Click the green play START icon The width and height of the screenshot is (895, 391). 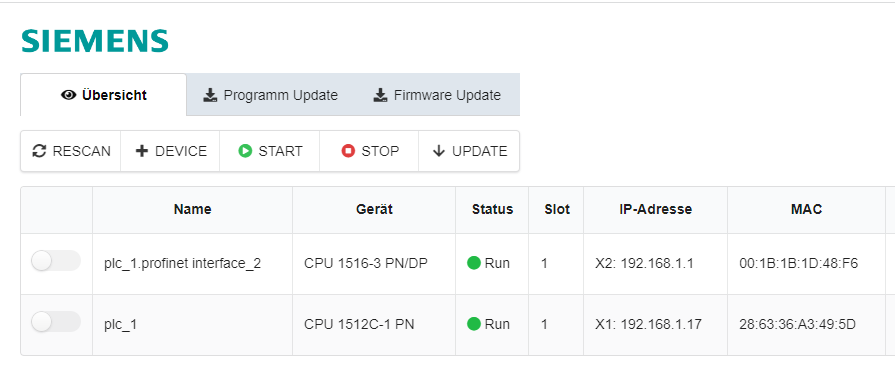pyautogui.click(x=245, y=151)
